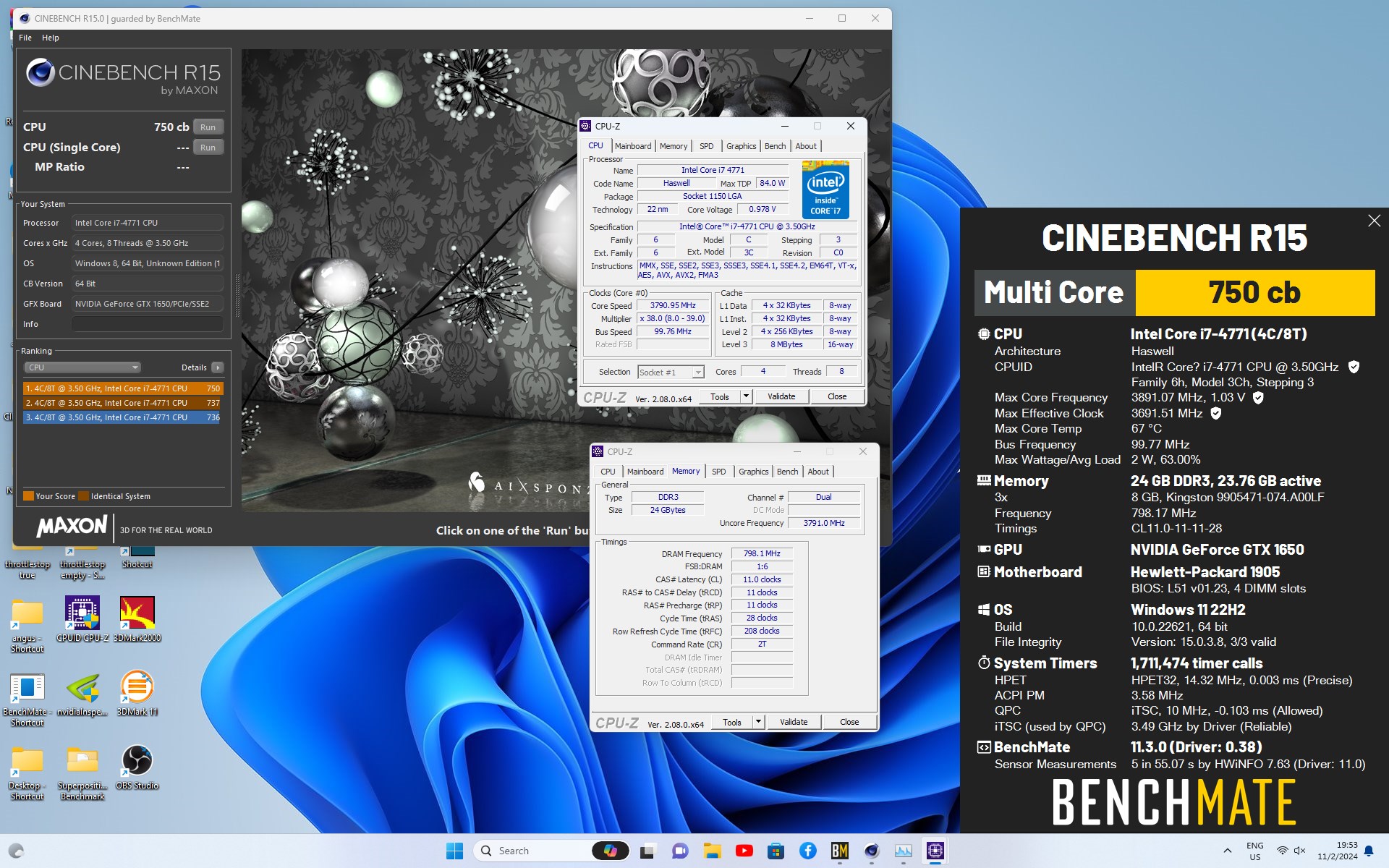Click the Copilot icon in the search box
Image resolution: width=1389 pixels, height=868 pixels.
click(x=611, y=851)
